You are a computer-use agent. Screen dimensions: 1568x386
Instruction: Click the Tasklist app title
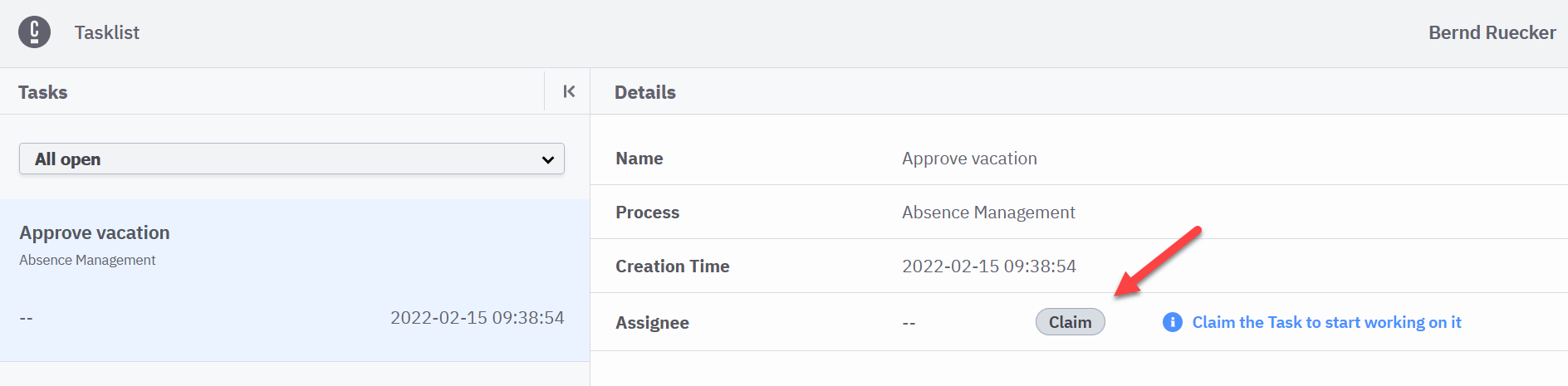107,32
